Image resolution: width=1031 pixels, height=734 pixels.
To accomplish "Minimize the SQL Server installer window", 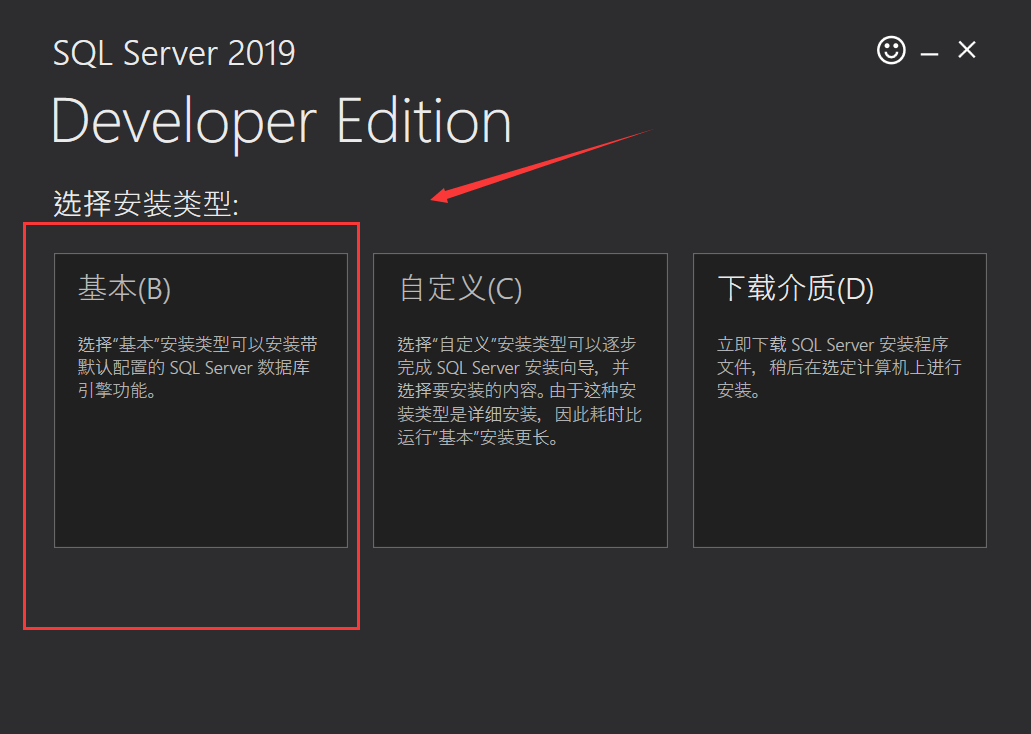I will [x=929, y=52].
